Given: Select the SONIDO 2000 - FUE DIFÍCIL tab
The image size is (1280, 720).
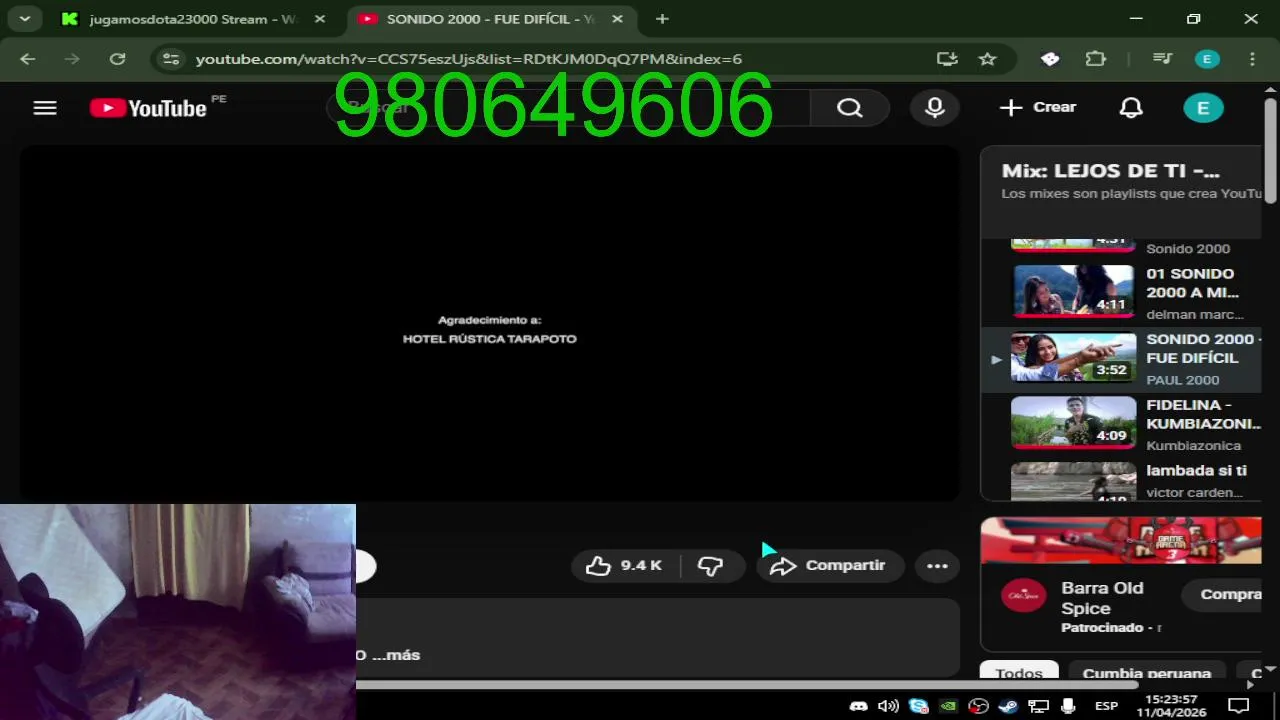Looking at the screenshot, I should click(490, 19).
